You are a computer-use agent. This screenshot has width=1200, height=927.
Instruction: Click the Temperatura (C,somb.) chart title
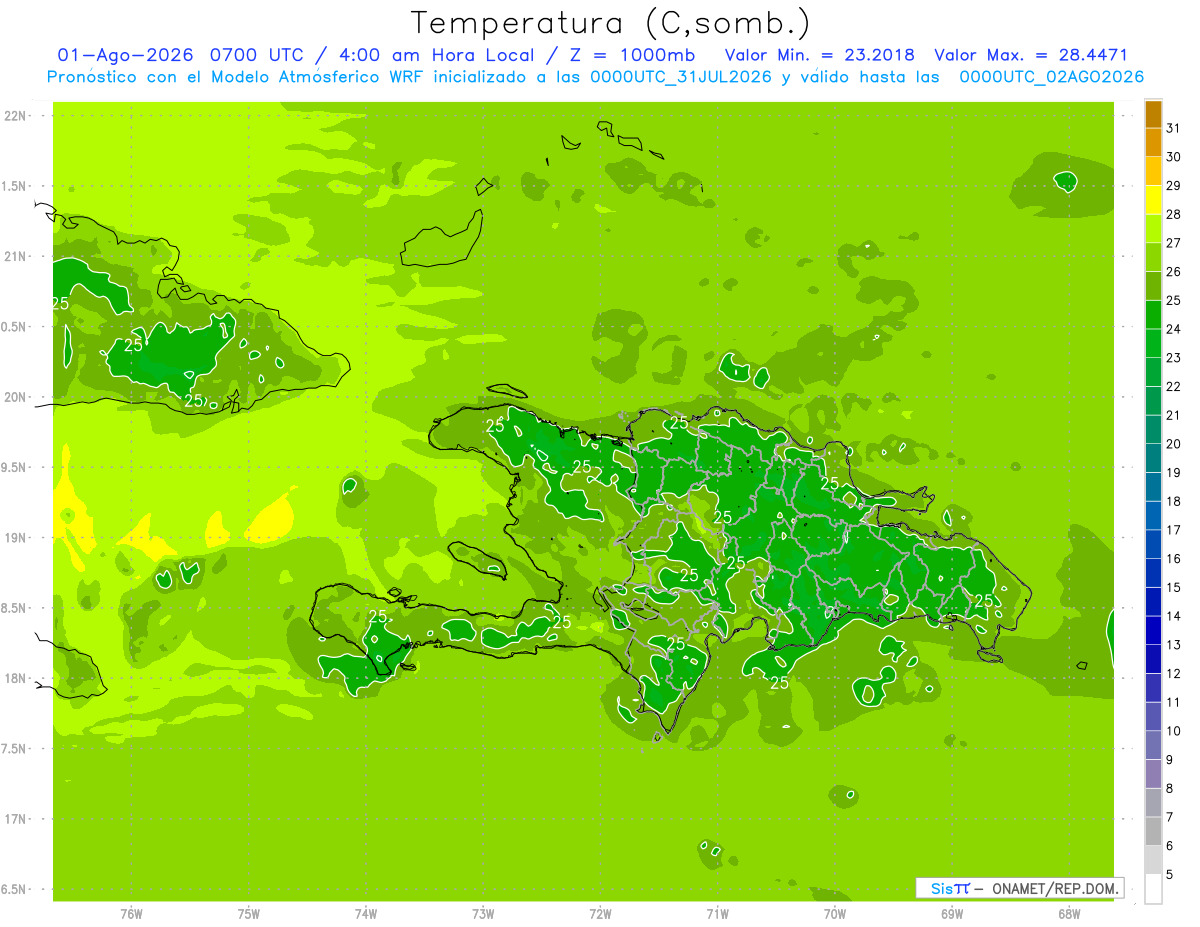point(610,23)
